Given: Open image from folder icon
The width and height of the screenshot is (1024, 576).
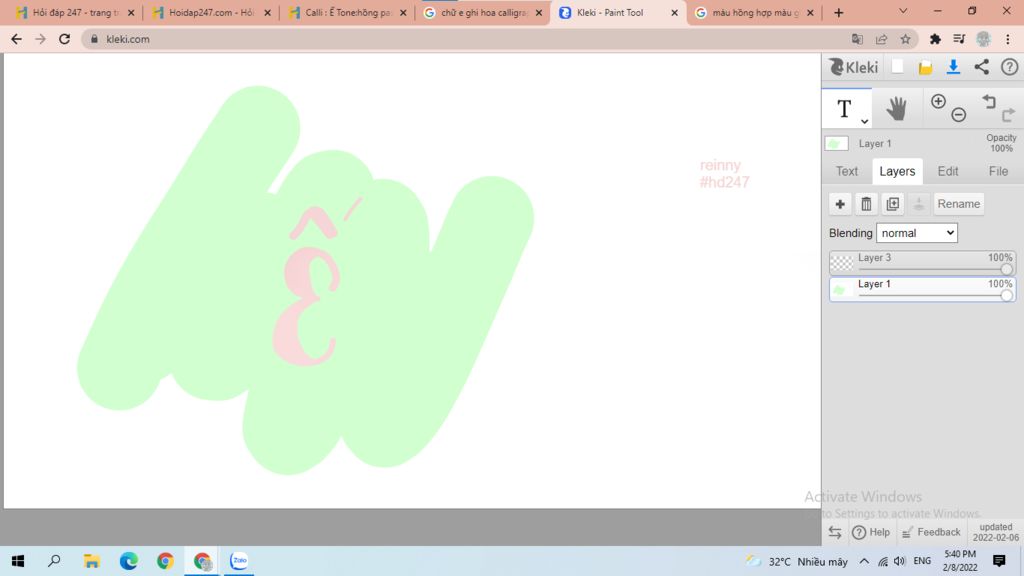Looking at the screenshot, I should pyautogui.click(x=925, y=67).
